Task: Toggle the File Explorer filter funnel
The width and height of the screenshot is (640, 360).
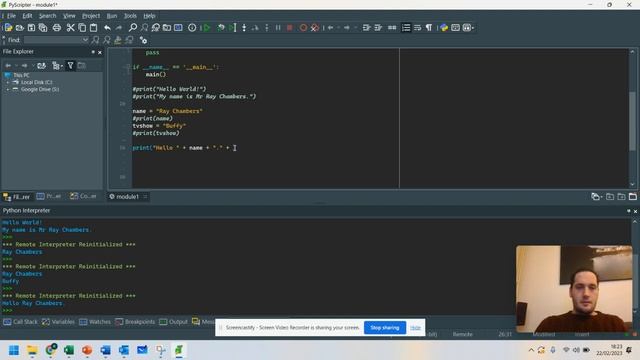Action: 70,65
